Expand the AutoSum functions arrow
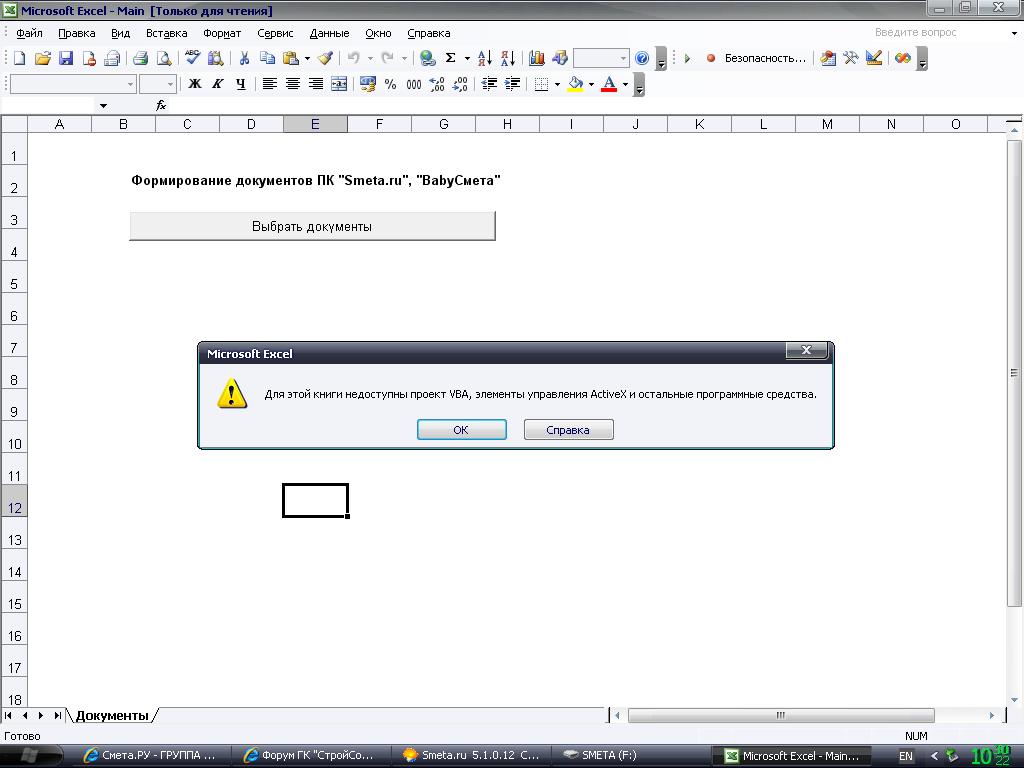Viewport: 1024px width, 768px height. pyautogui.click(x=467, y=58)
